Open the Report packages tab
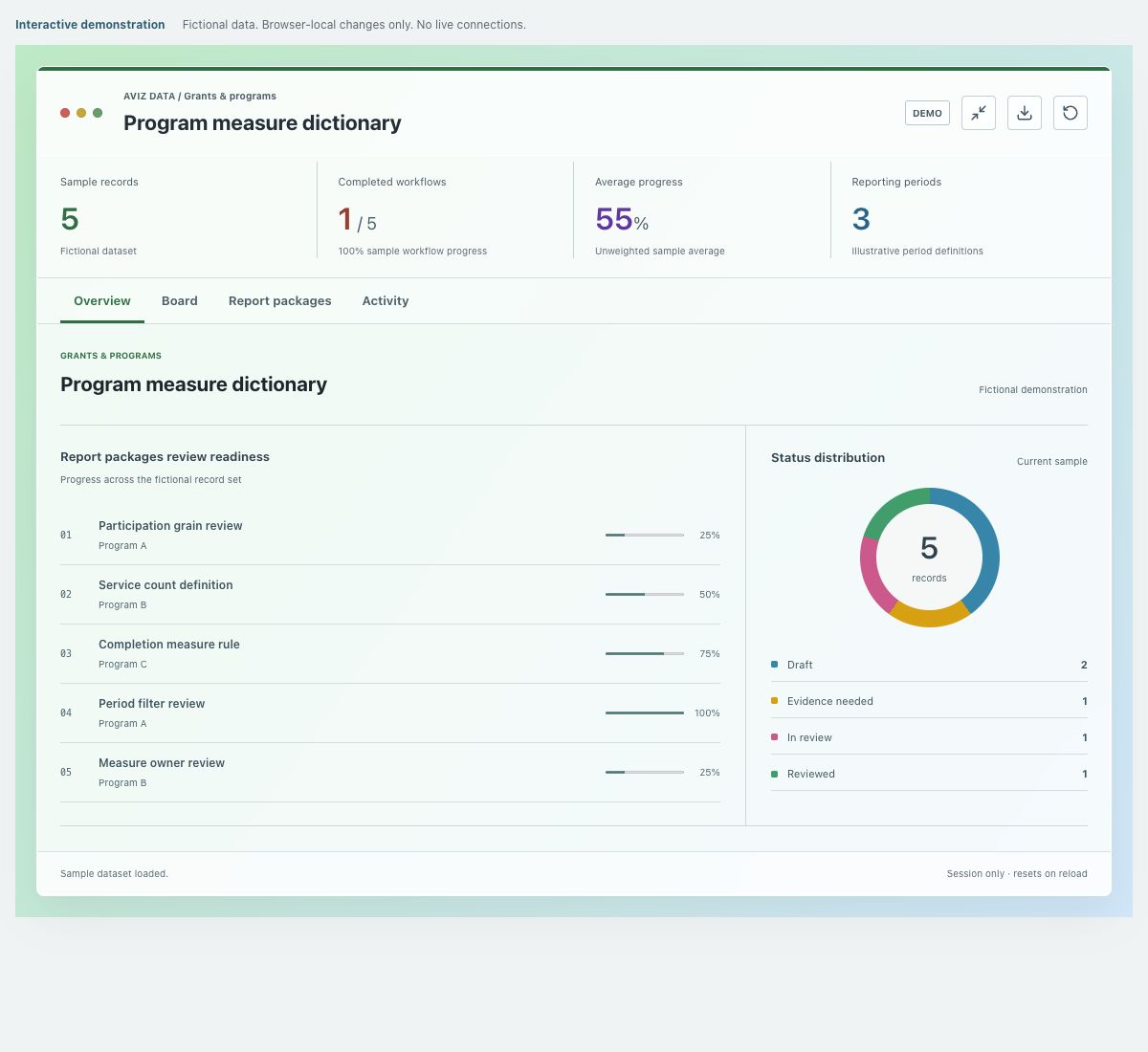The width and height of the screenshot is (1148, 1052). [x=280, y=300]
